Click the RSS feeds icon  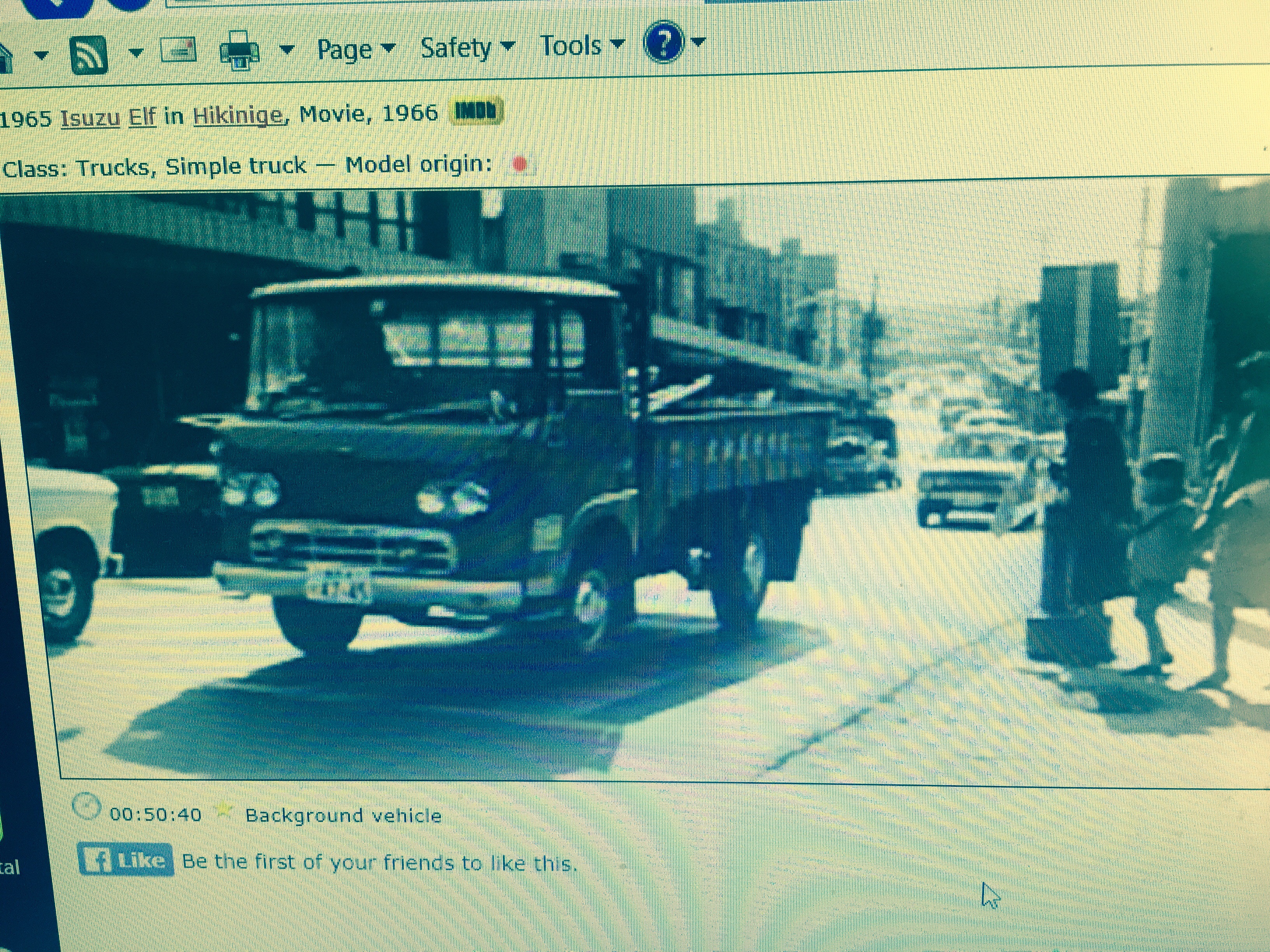pos(89,55)
